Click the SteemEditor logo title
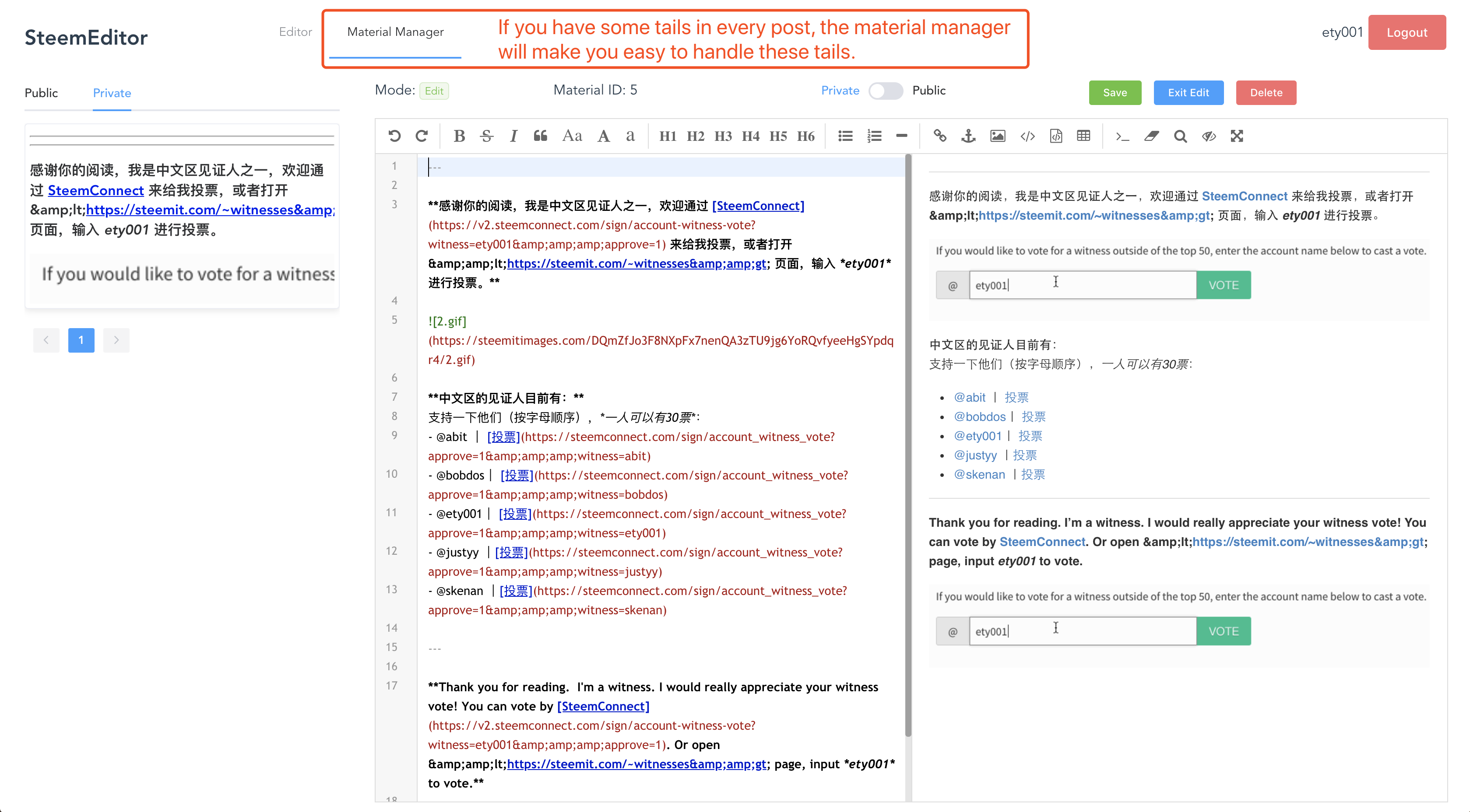 (x=86, y=38)
